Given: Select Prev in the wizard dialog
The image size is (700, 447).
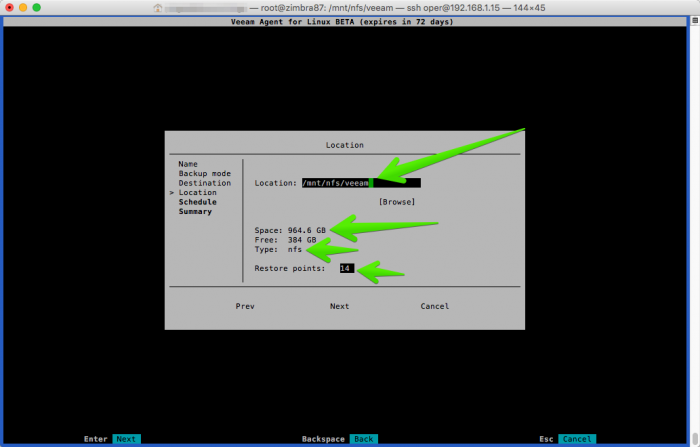Looking at the screenshot, I should (x=245, y=306).
